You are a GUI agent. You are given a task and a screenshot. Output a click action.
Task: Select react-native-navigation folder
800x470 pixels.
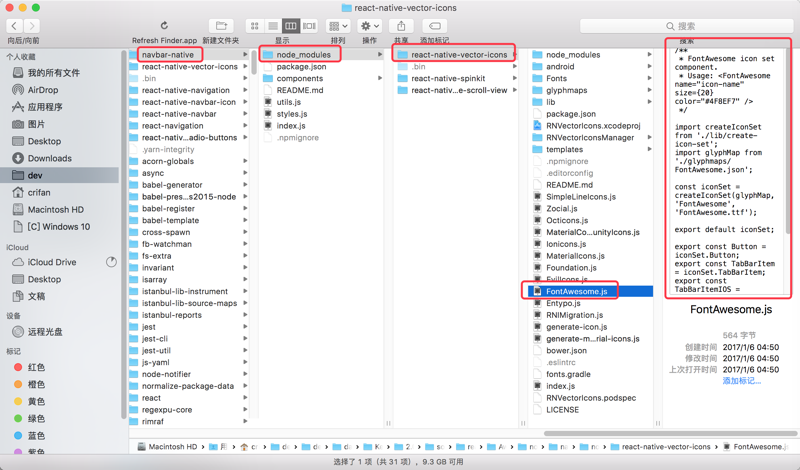tap(186, 90)
